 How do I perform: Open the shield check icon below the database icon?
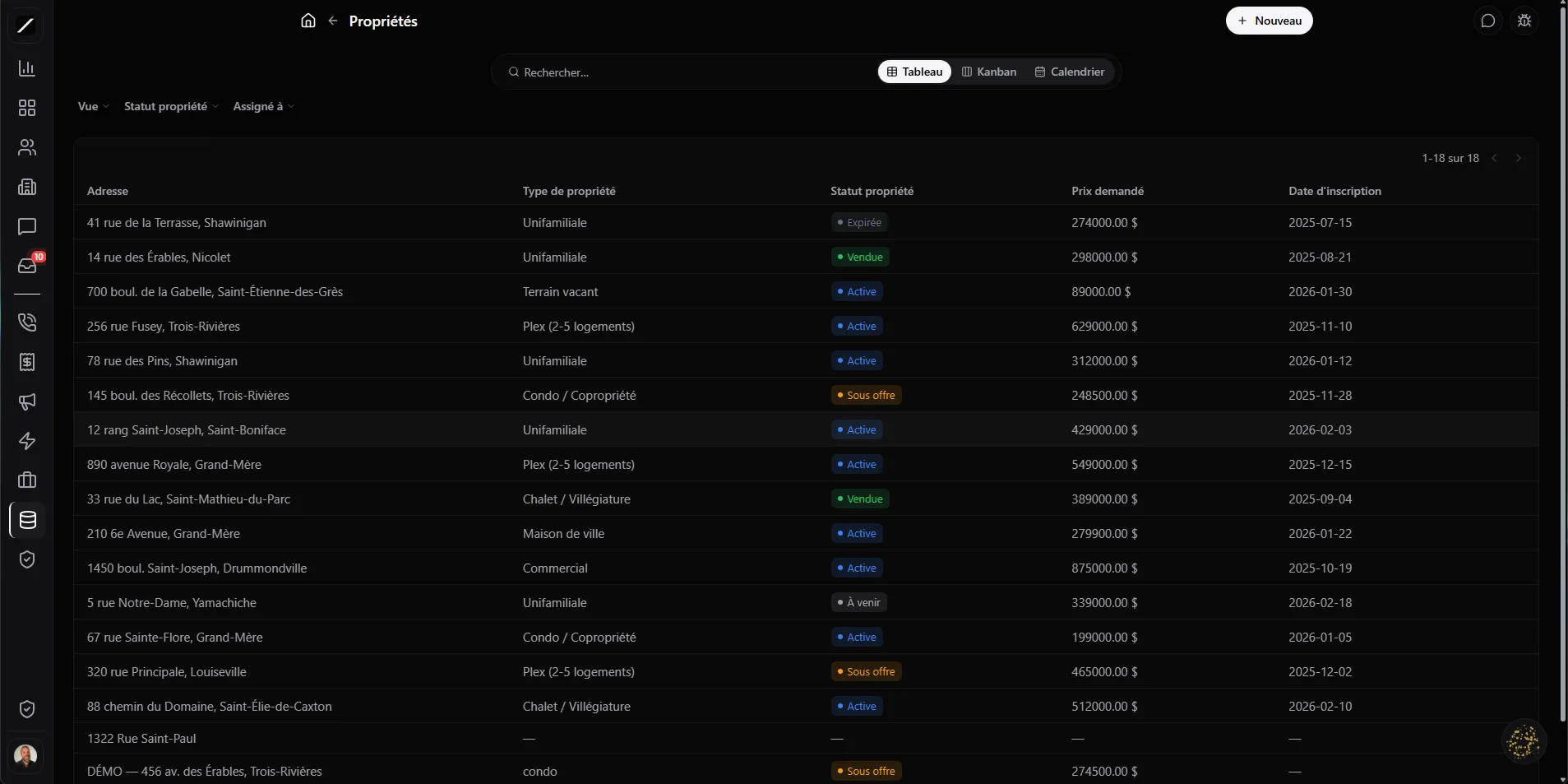click(27, 559)
